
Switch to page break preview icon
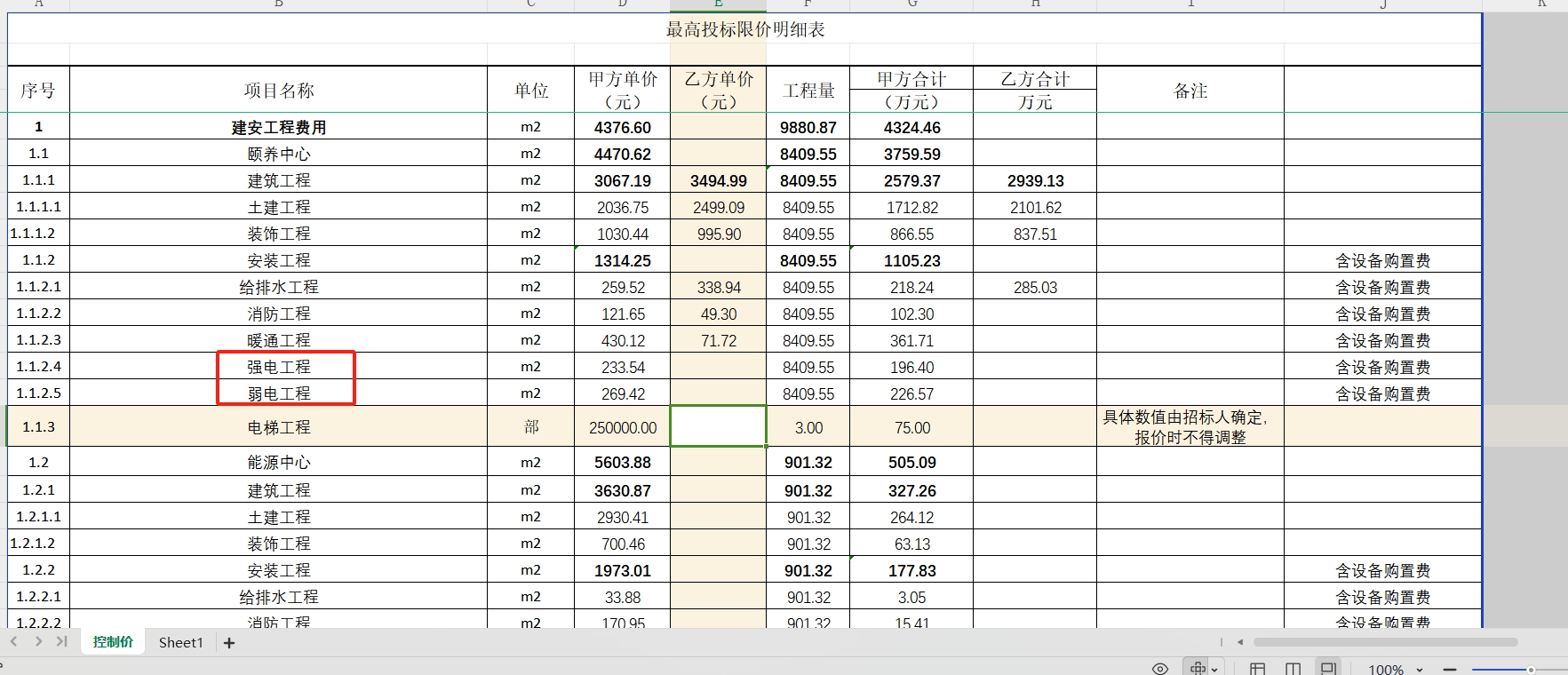1328,669
